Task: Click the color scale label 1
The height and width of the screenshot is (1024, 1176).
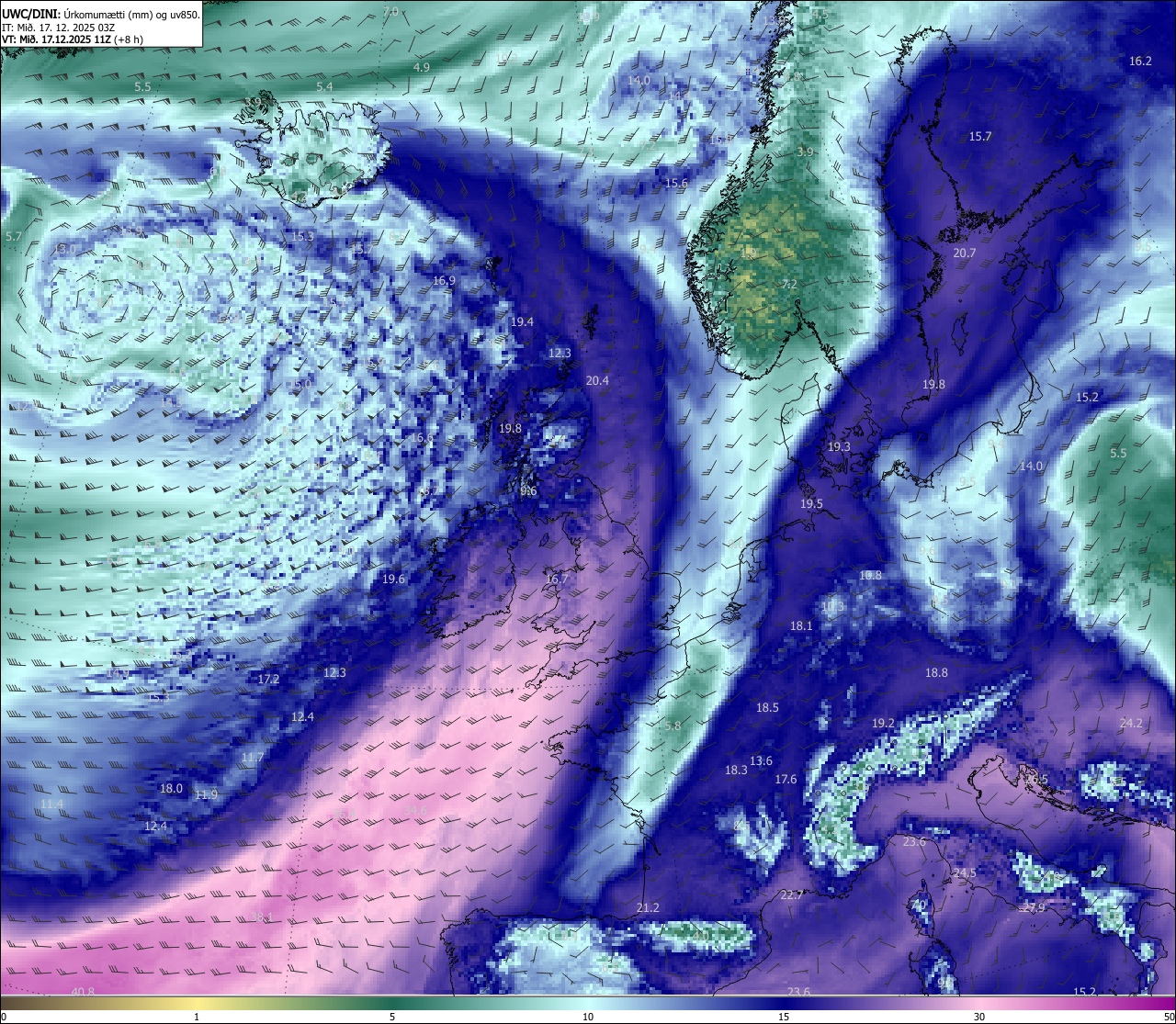Action: [197, 1017]
